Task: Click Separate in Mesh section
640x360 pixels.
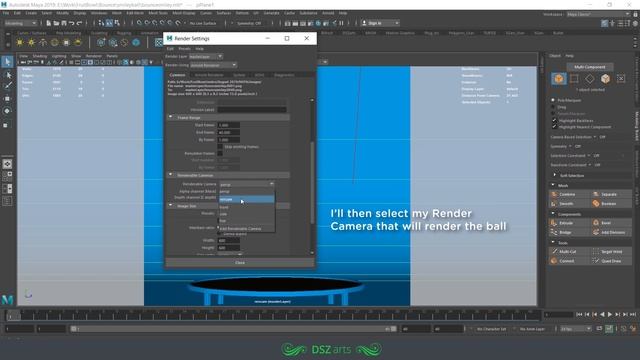Action: (611, 194)
